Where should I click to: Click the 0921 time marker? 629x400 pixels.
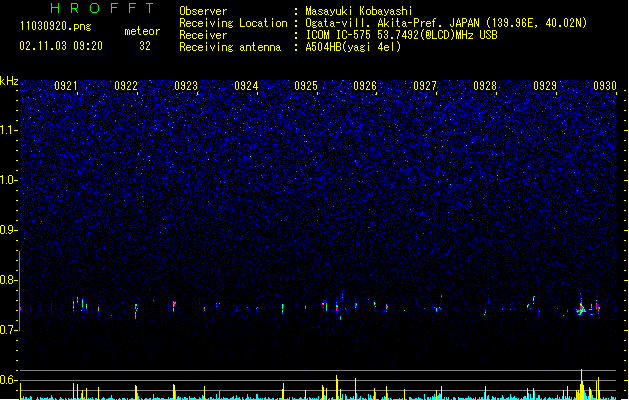(65, 86)
